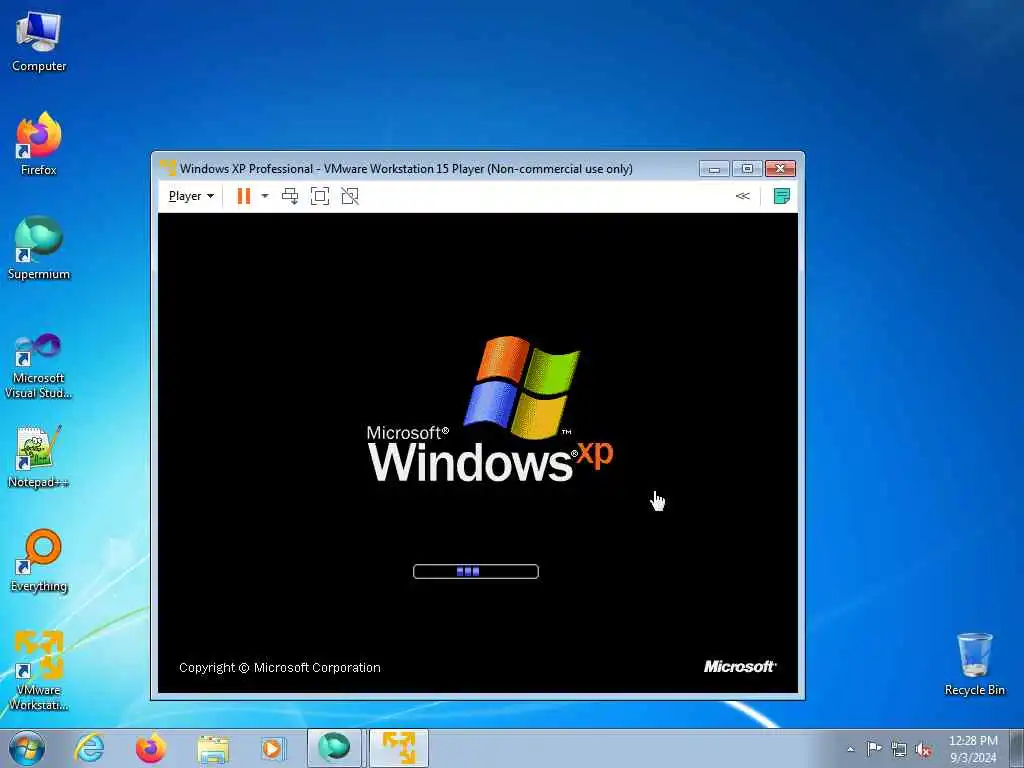Open Windows Explorer from taskbar
Screen dimensions: 1024x768
tap(213, 749)
